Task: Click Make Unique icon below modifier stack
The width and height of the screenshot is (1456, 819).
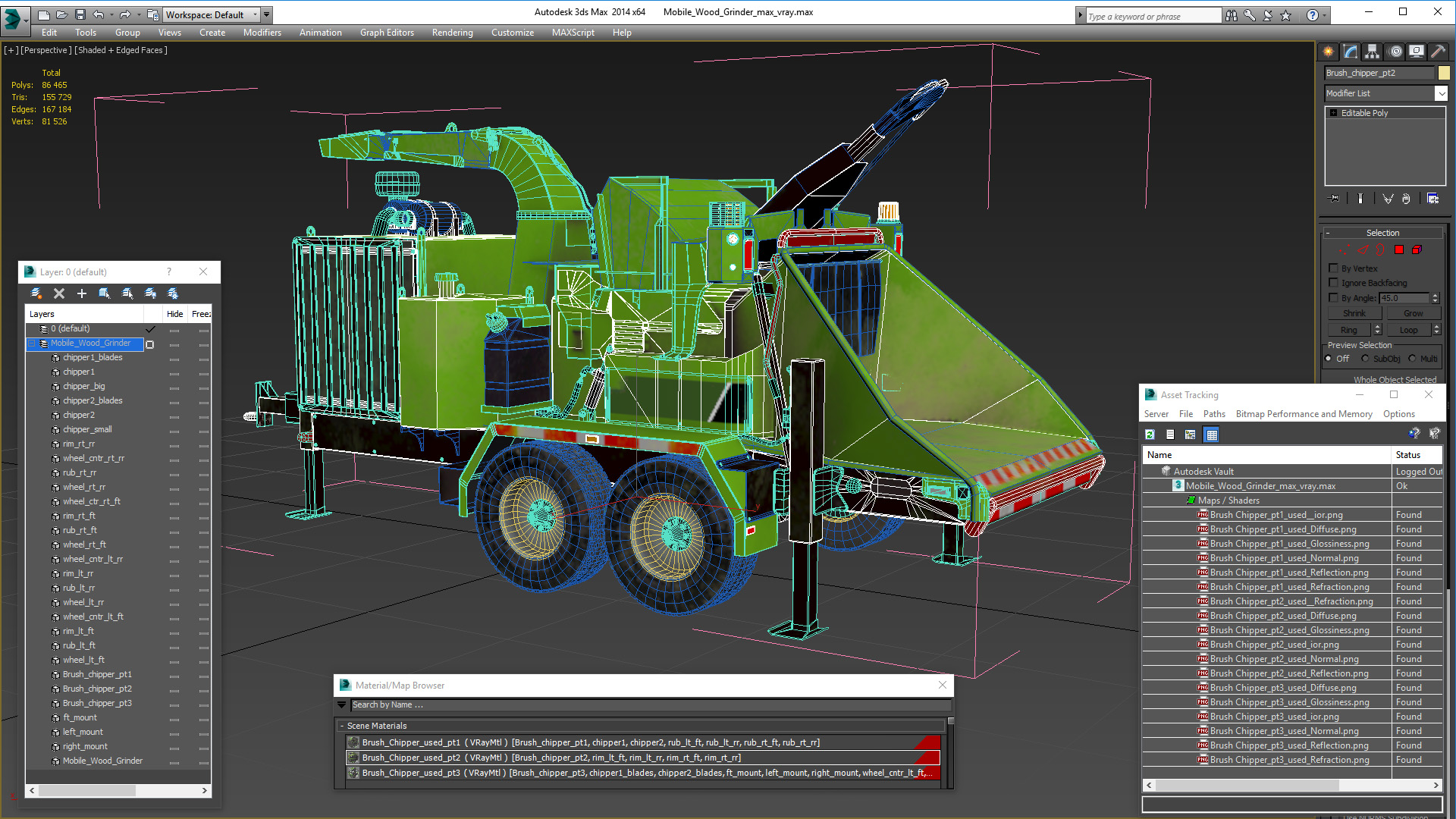Action: (1388, 199)
